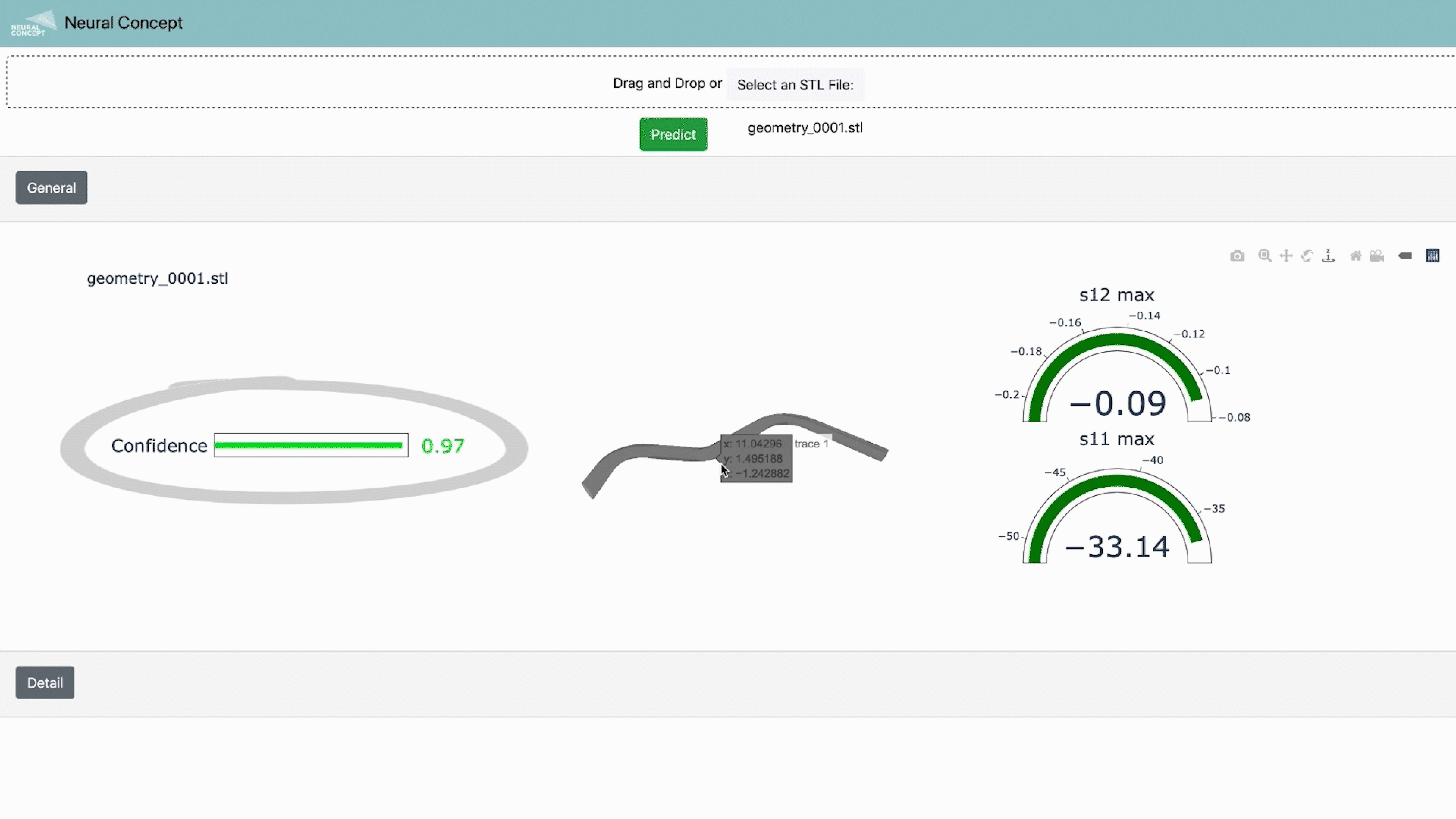The width and height of the screenshot is (1456, 819).
Task: Collapse the General section
Action: point(51,188)
